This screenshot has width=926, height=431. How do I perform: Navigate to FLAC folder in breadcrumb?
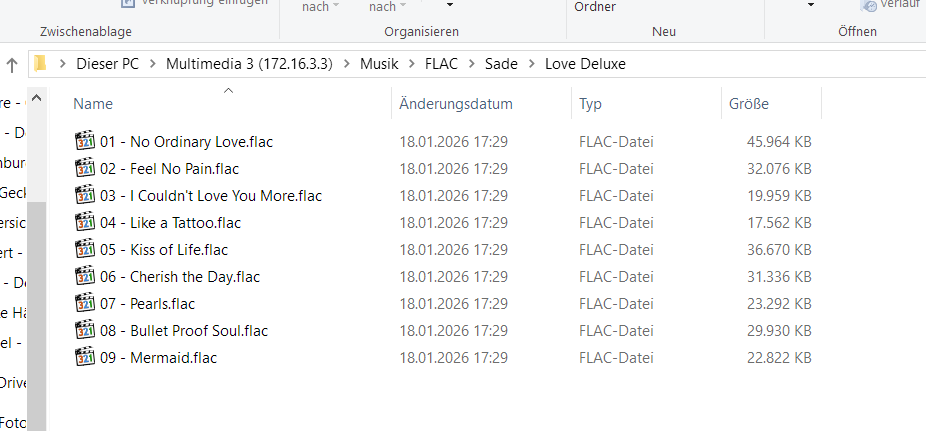click(439, 65)
